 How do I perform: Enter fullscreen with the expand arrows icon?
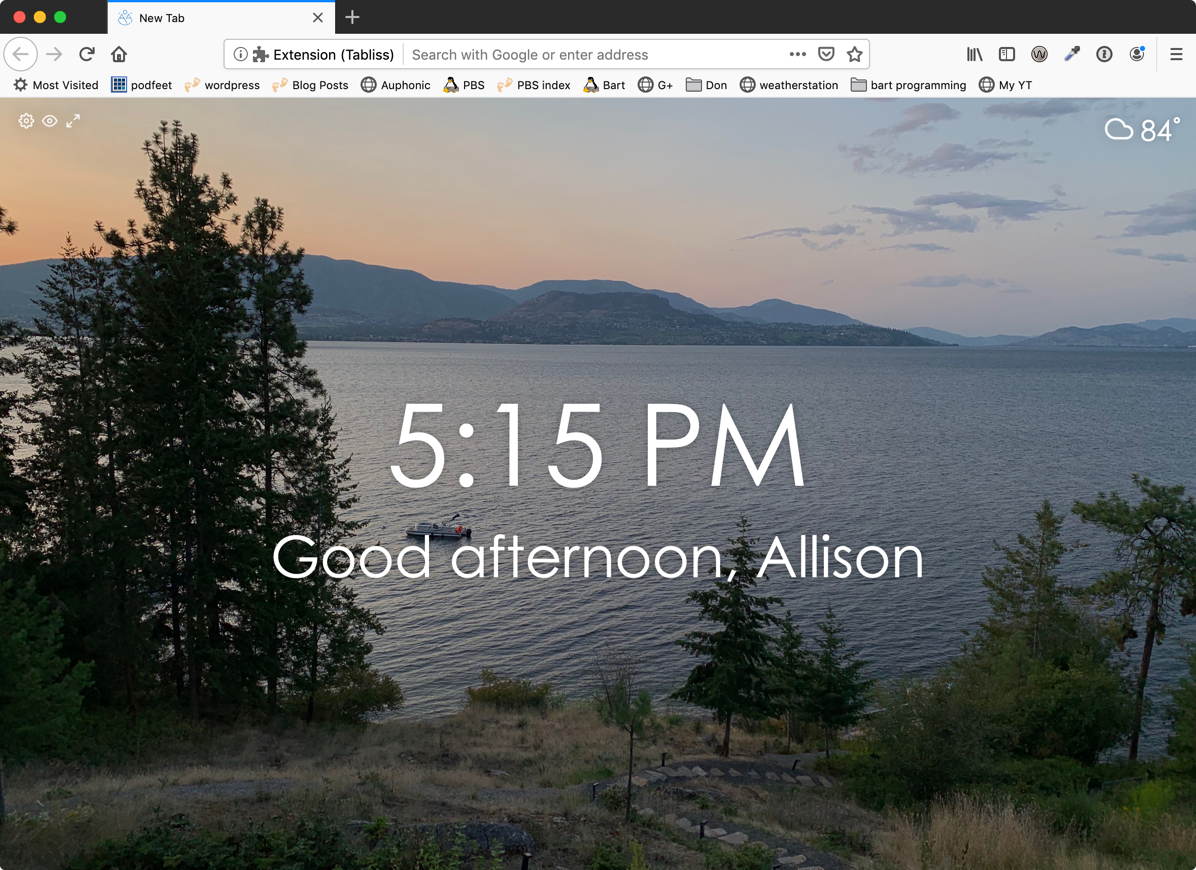point(73,121)
